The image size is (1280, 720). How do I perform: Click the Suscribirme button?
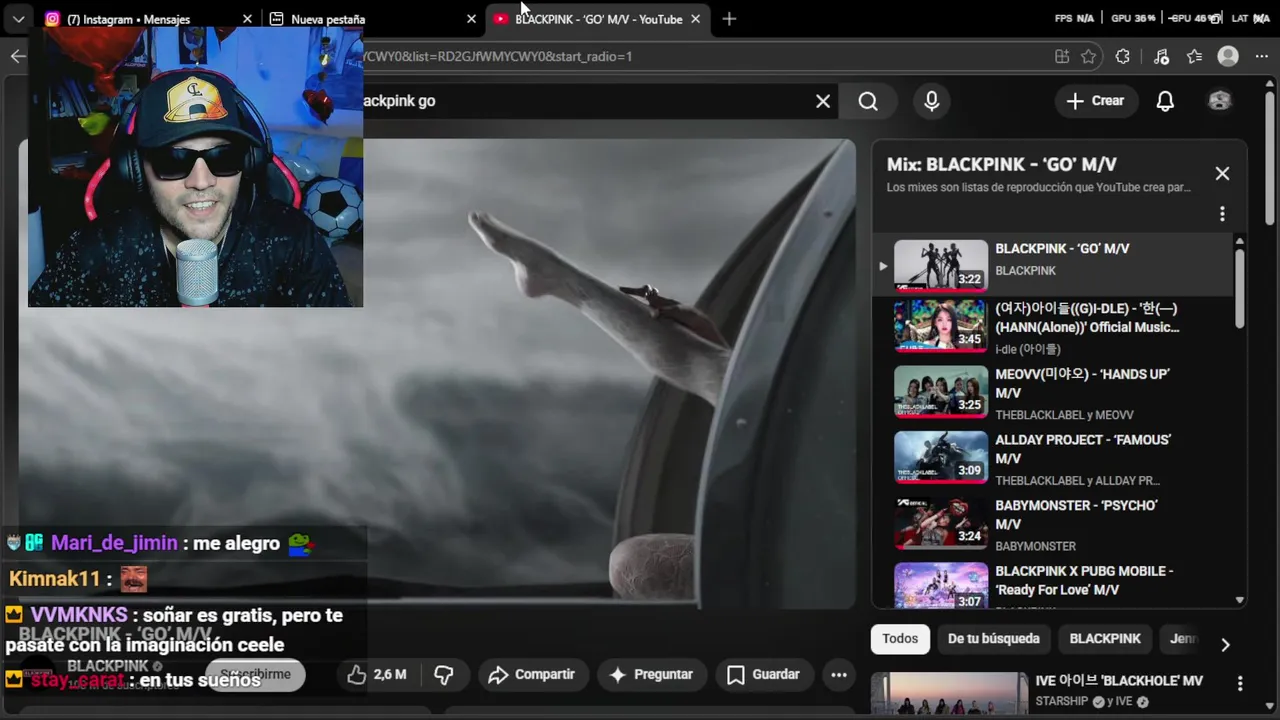255,675
